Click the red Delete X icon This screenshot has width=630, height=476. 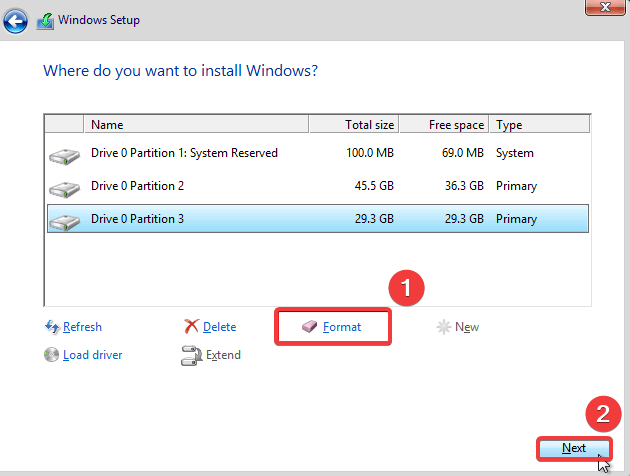pyautogui.click(x=192, y=327)
